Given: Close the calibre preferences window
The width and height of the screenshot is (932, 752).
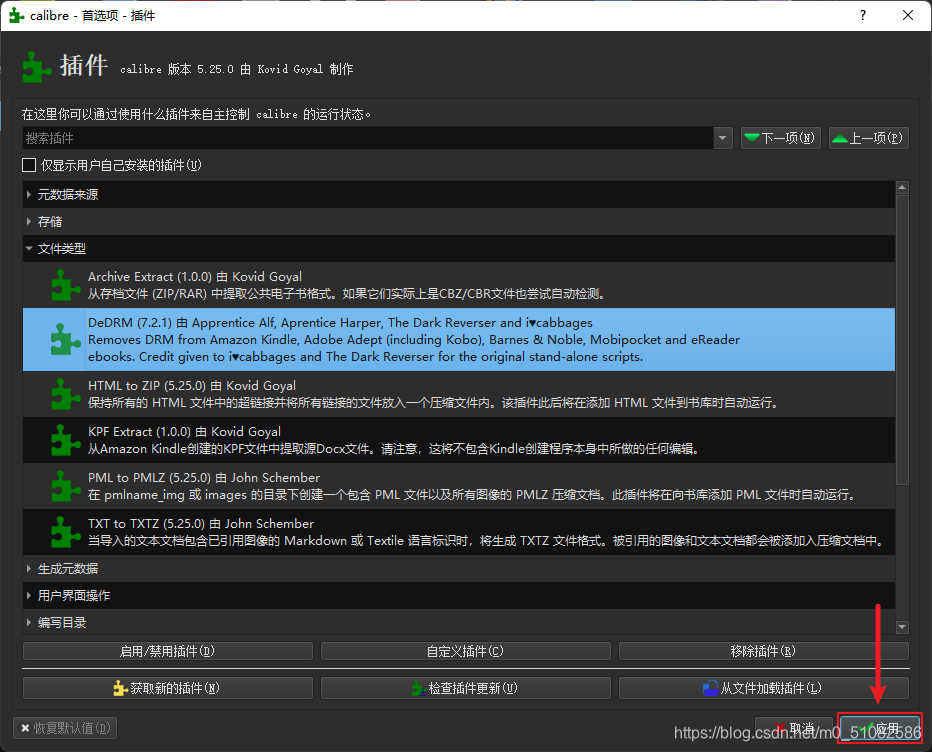Looking at the screenshot, I should 908,15.
